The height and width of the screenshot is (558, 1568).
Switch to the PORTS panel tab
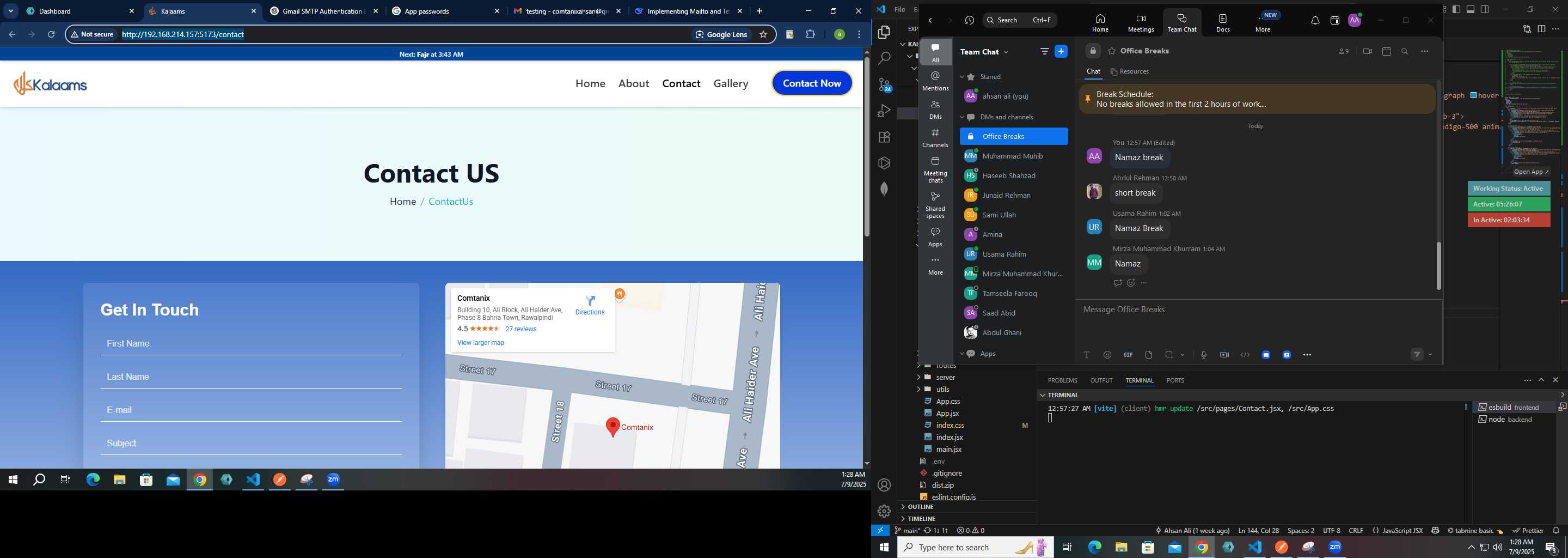[x=1175, y=381]
